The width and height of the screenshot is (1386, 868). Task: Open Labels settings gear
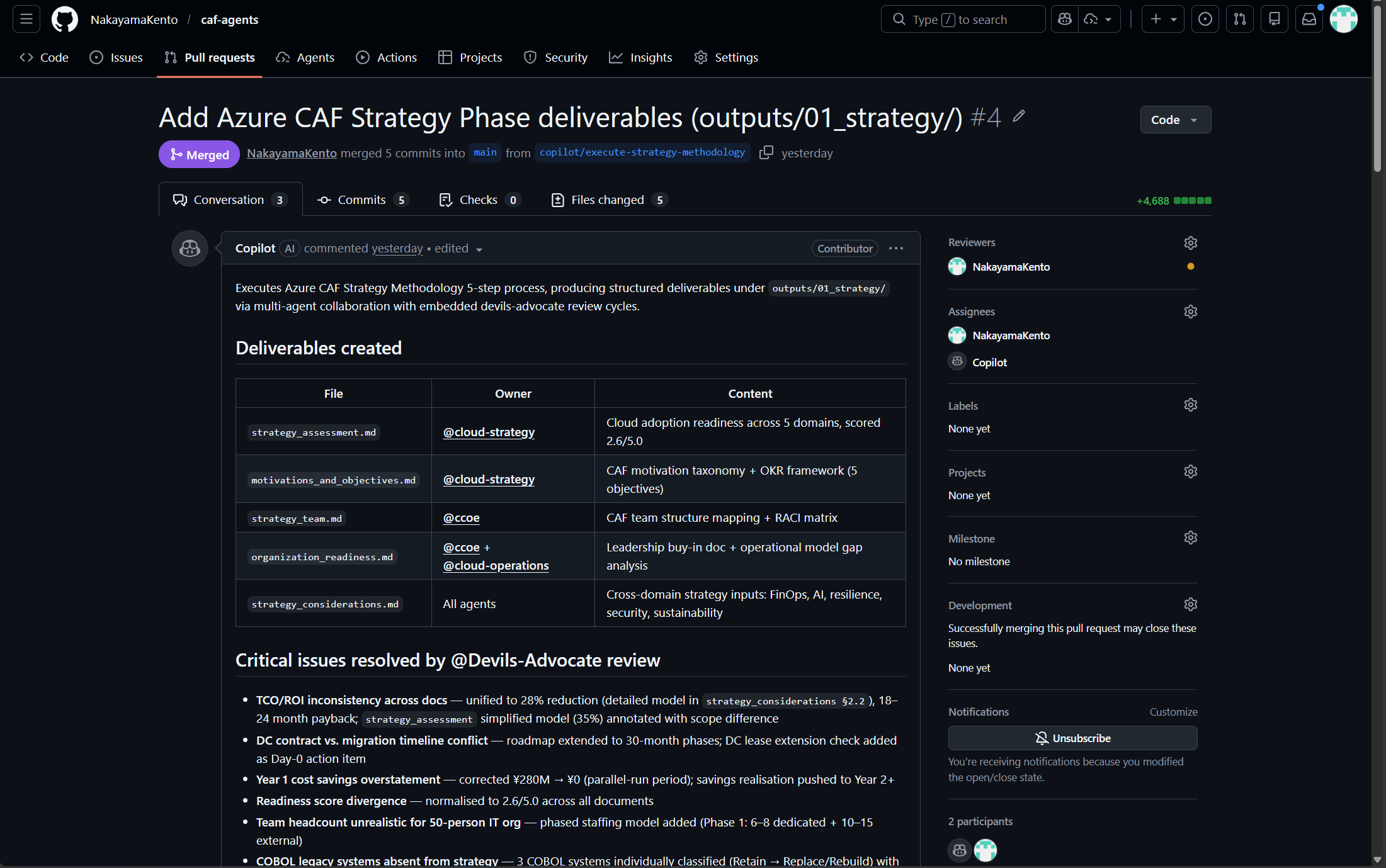tap(1190, 405)
